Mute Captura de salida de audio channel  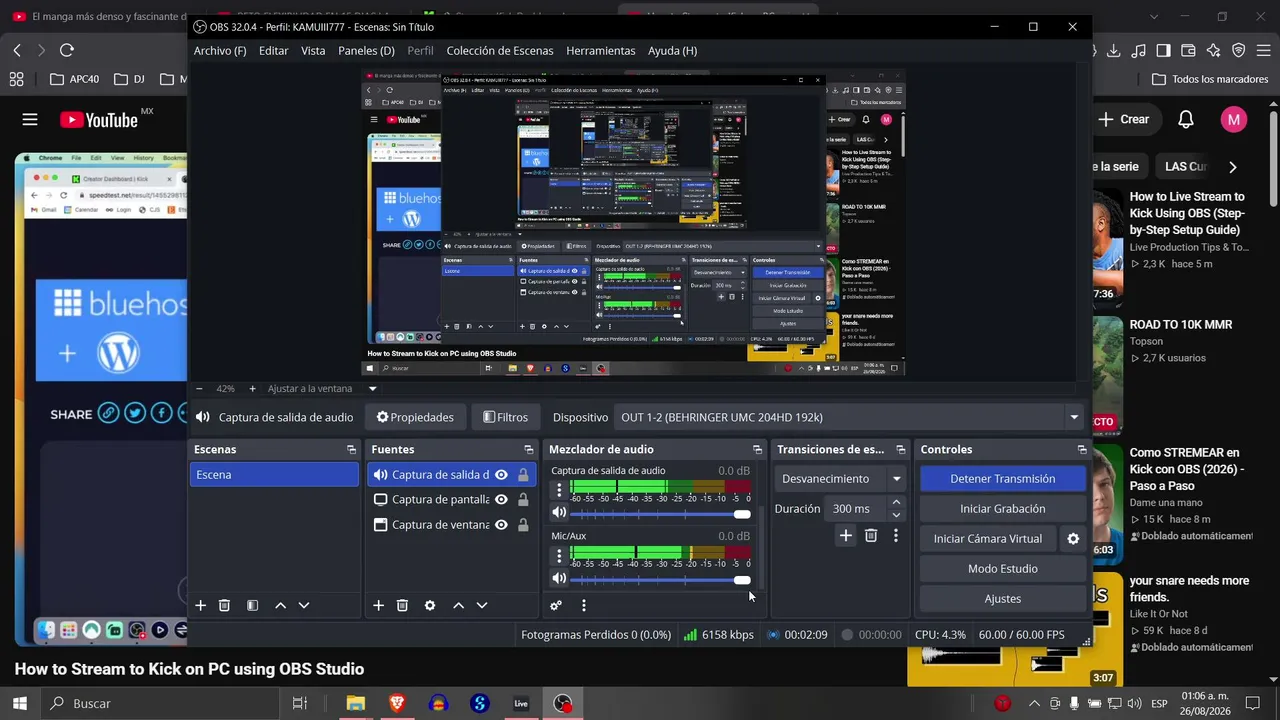(559, 513)
